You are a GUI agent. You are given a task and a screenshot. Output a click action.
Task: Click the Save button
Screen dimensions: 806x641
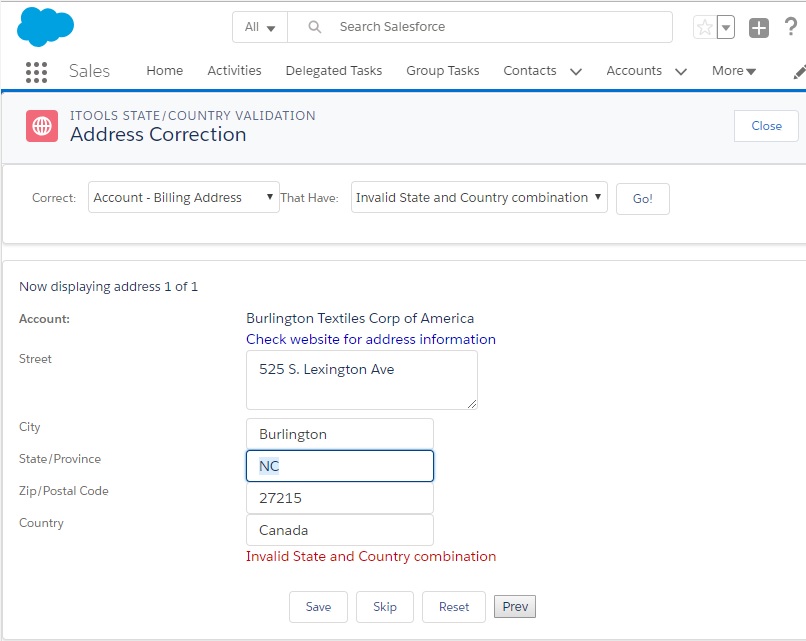[x=318, y=607]
